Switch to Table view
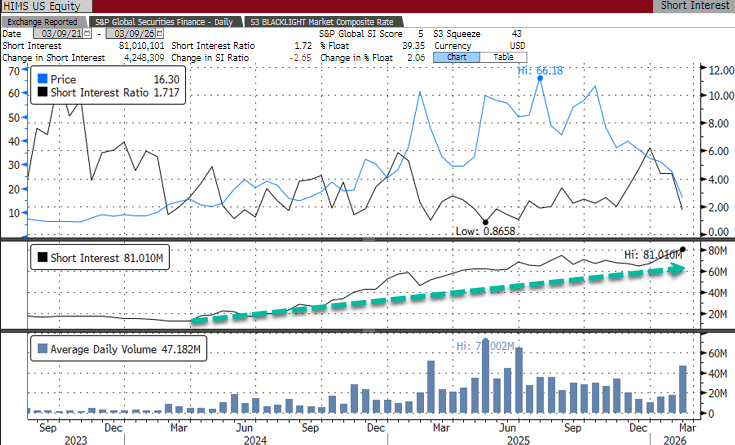 (x=503, y=56)
